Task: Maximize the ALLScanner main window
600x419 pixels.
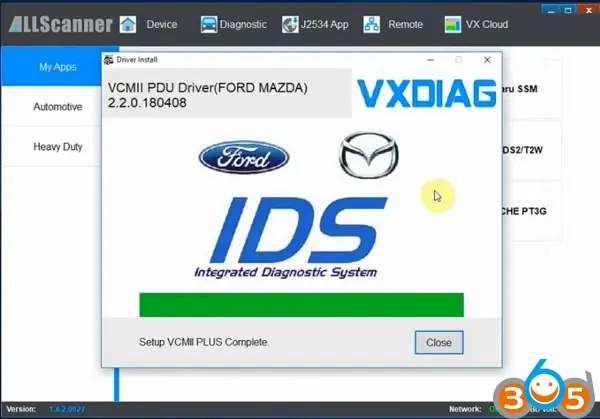Action: coord(568,11)
